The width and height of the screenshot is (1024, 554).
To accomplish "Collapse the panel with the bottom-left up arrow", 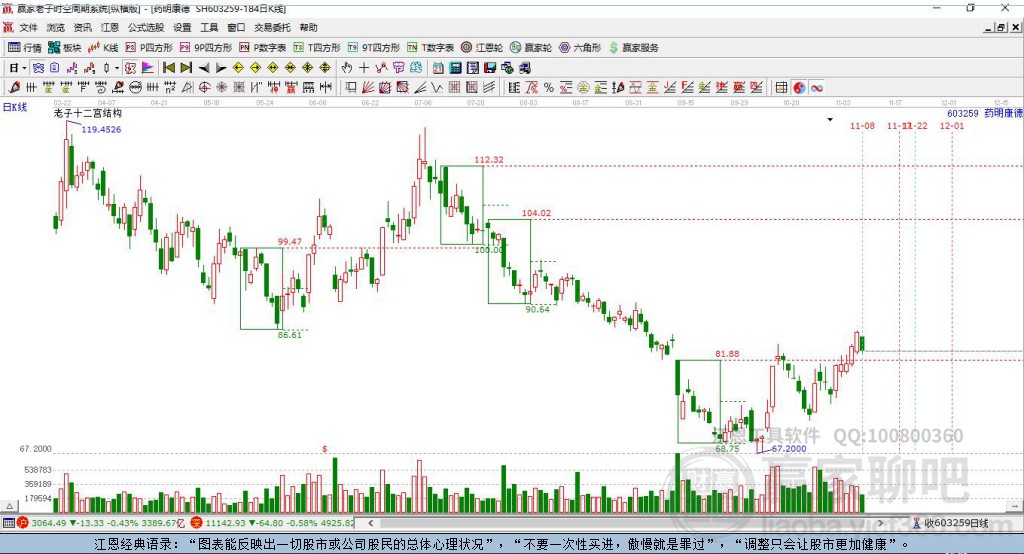I will pyautogui.click(x=10, y=506).
